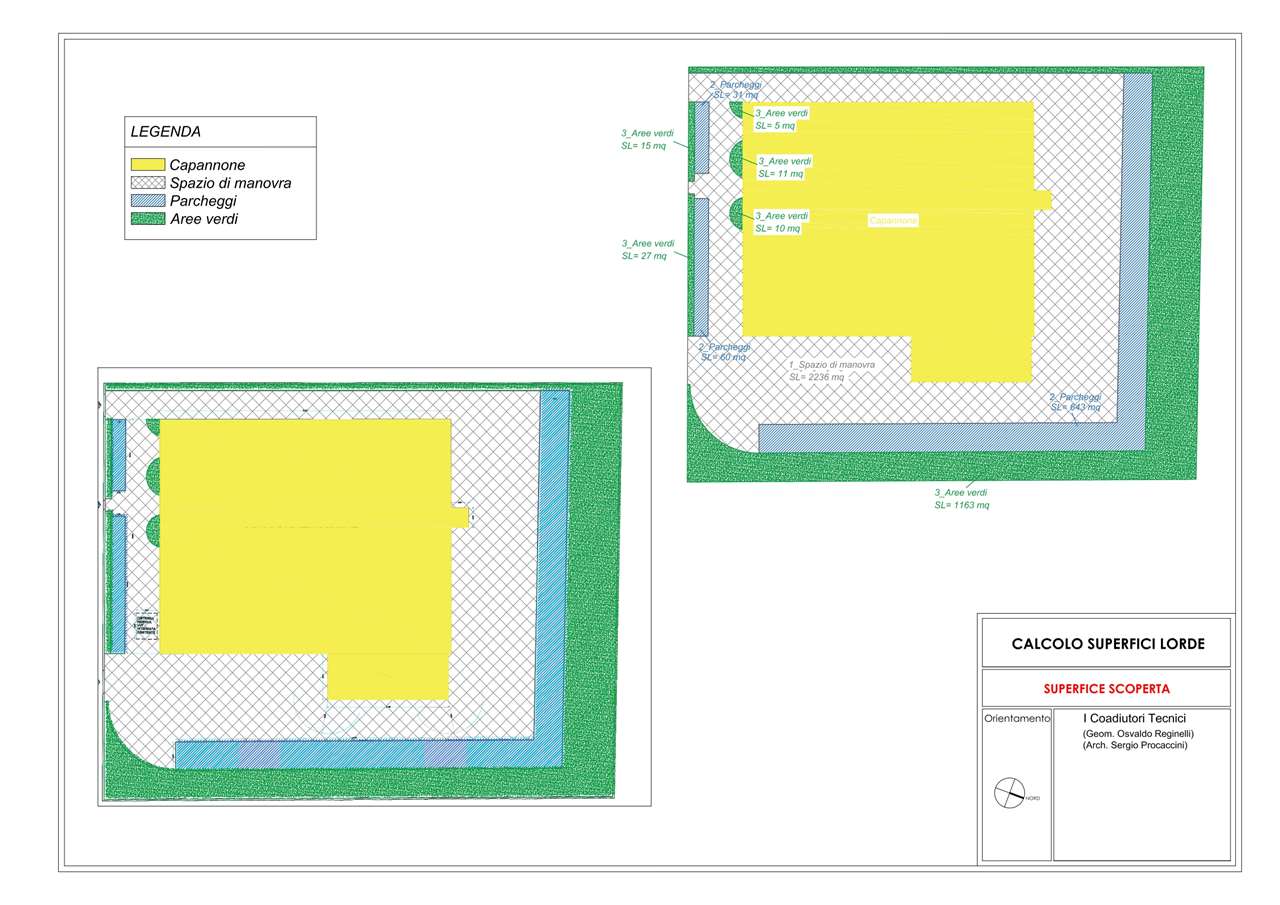Image resolution: width=1280 pixels, height=905 pixels.
Task: Click the Aree verdi SL= 1163 mq label
Action: [x=961, y=499]
